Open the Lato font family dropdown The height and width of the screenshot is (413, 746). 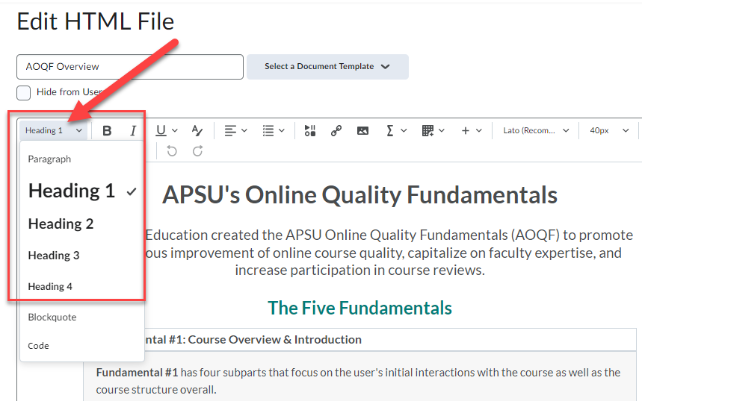[536, 130]
